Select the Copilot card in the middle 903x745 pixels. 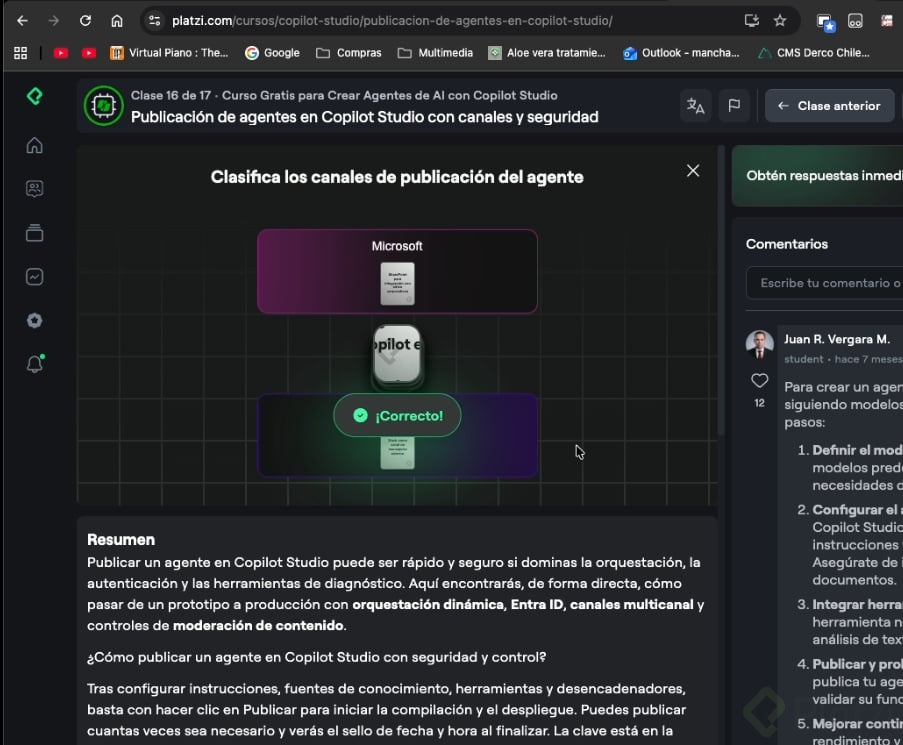point(397,354)
